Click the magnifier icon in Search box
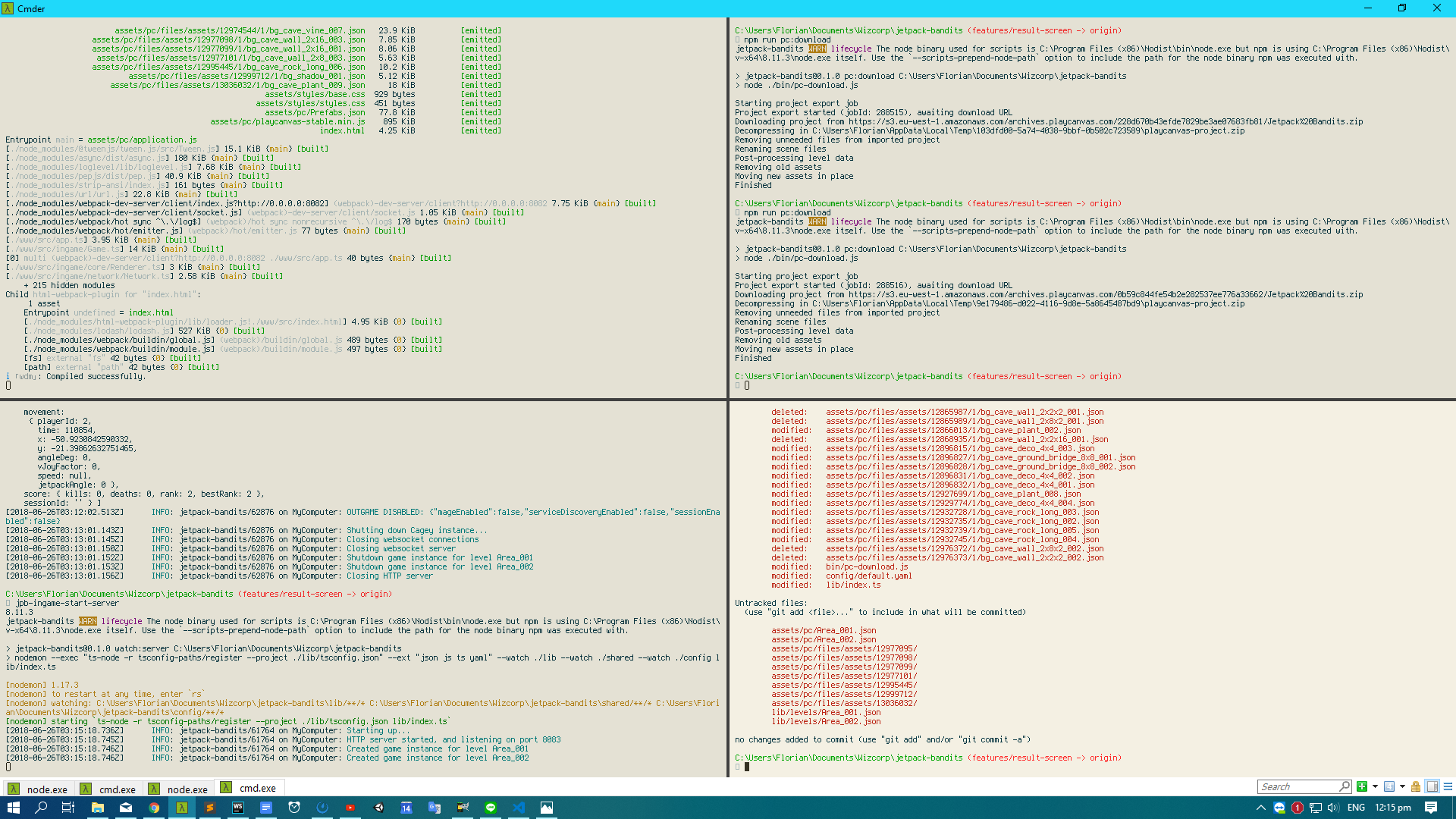1456x819 pixels. (1344, 786)
